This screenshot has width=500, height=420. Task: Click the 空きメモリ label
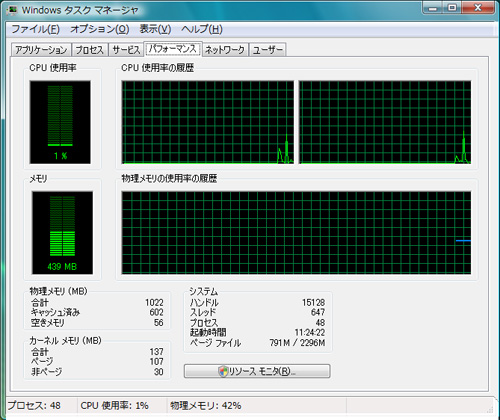click(x=48, y=323)
